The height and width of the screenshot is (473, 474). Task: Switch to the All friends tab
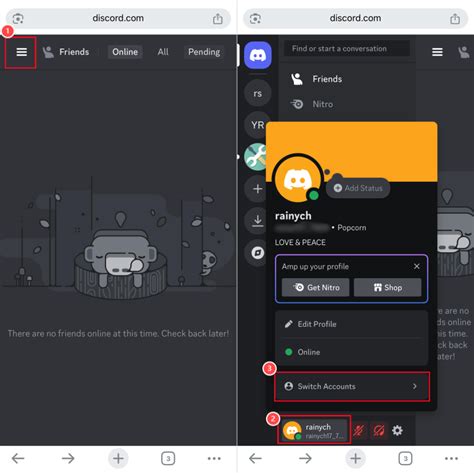[x=163, y=52]
